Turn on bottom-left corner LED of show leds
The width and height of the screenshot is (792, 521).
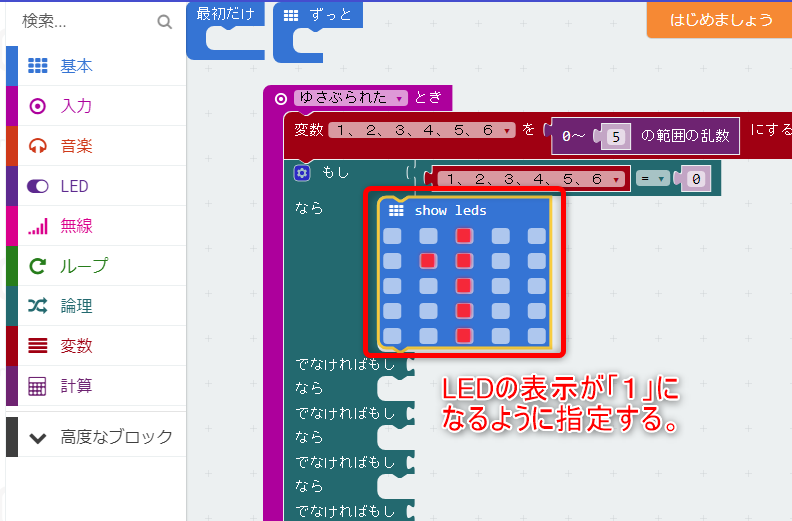pos(392,336)
